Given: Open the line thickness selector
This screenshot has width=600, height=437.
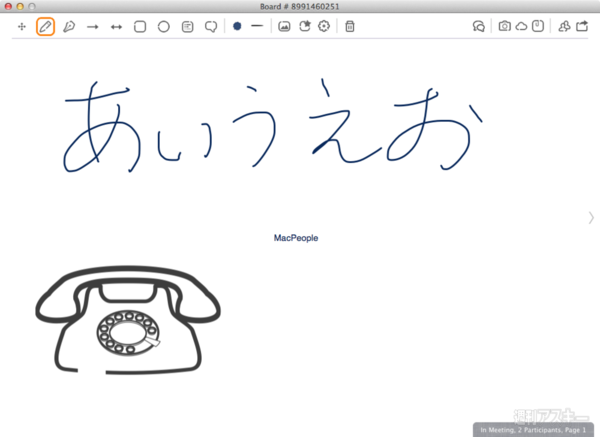Looking at the screenshot, I should pos(257,26).
